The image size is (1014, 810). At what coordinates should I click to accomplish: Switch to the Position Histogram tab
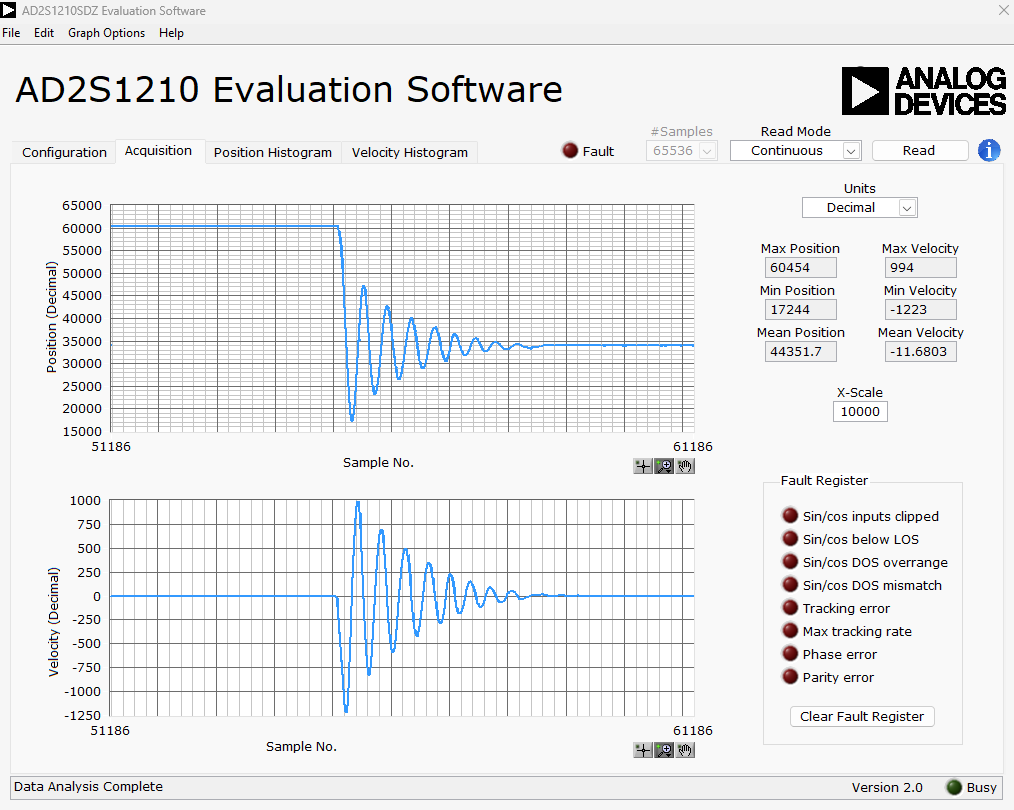click(x=272, y=152)
